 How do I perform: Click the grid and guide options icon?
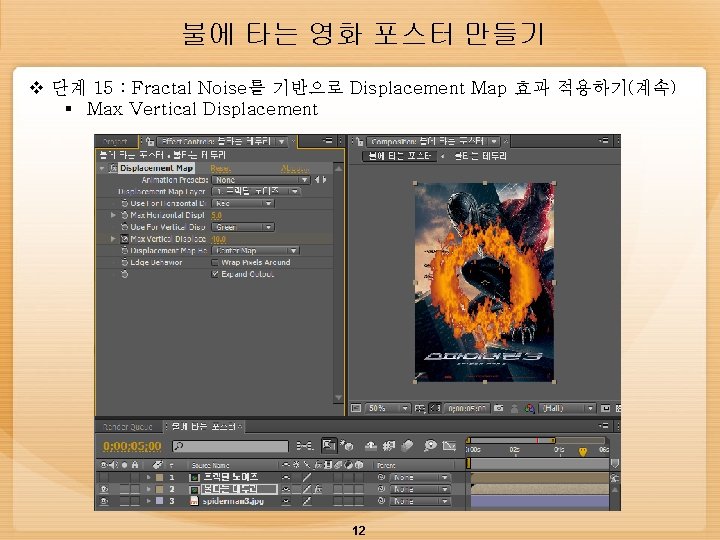[419, 408]
